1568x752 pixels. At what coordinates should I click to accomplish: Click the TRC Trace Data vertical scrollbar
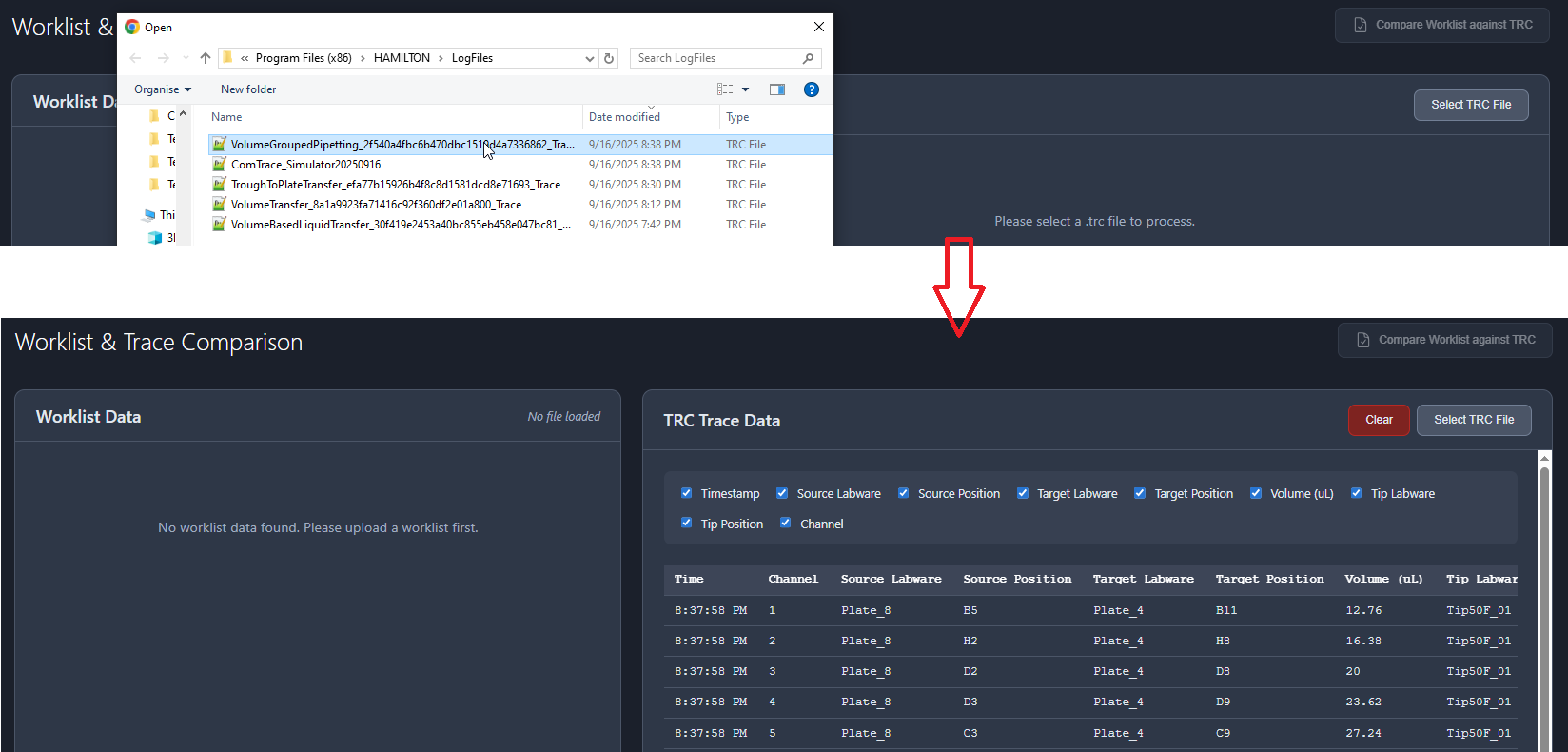point(1544,571)
